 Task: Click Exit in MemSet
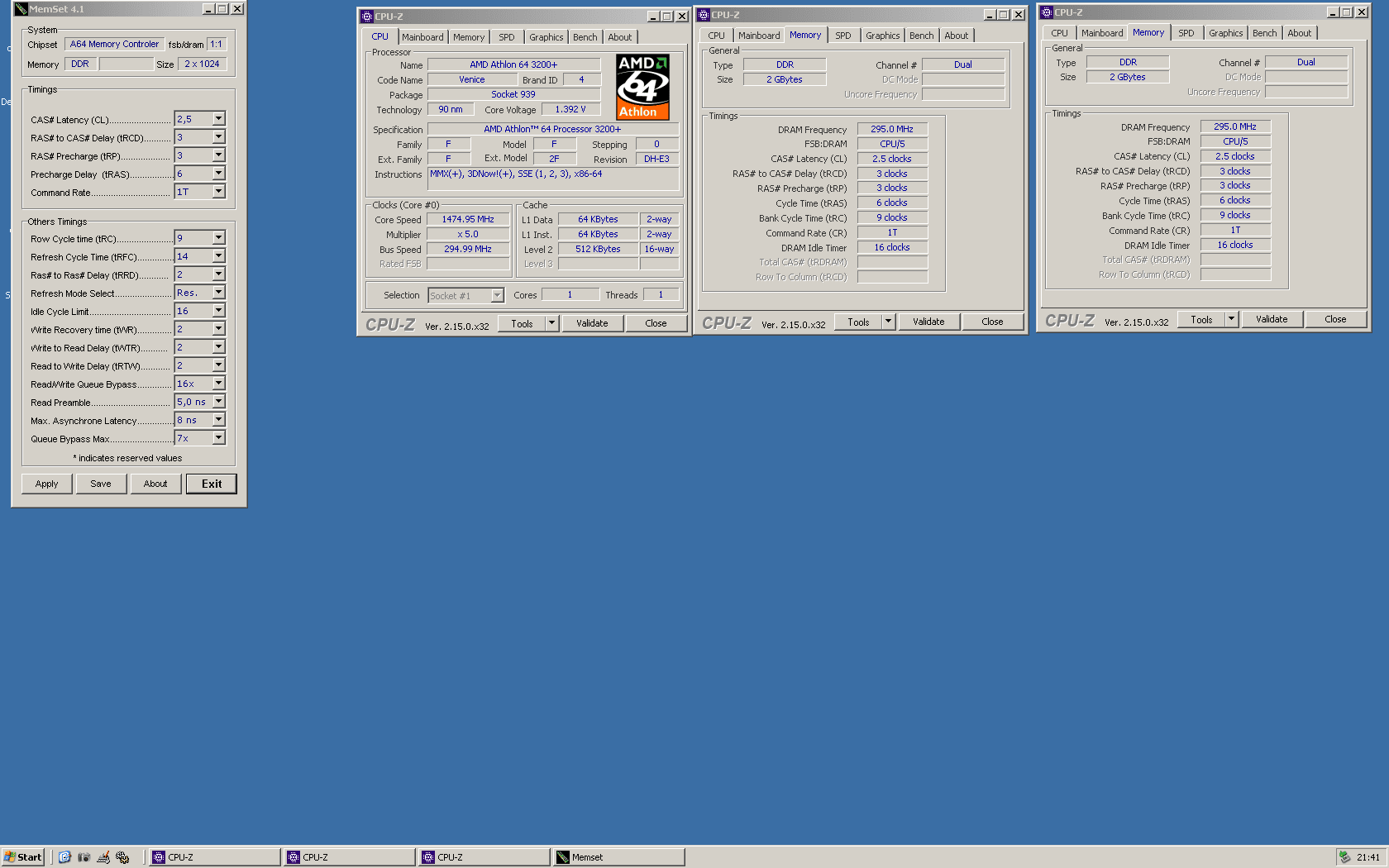(212, 484)
